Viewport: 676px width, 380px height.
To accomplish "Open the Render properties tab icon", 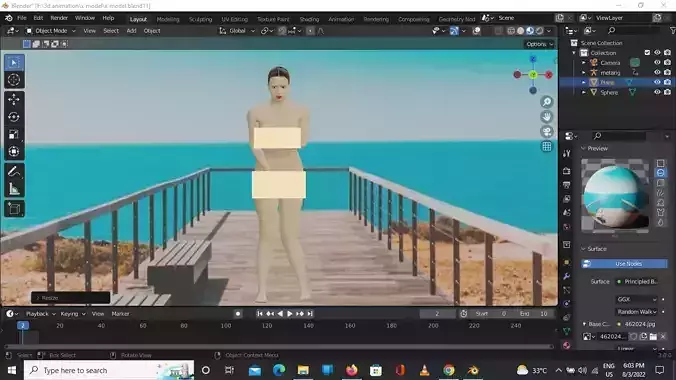I will click(566, 171).
